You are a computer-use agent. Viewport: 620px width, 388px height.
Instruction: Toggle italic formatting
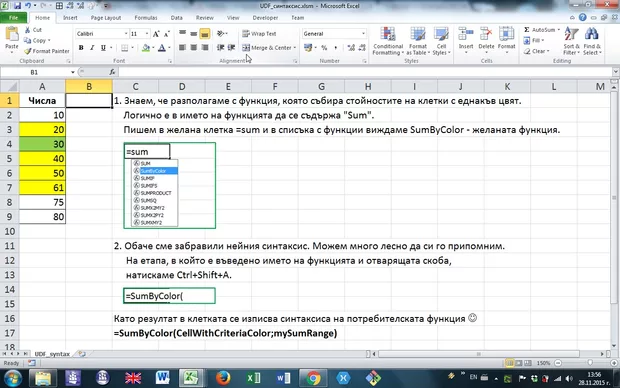point(92,48)
